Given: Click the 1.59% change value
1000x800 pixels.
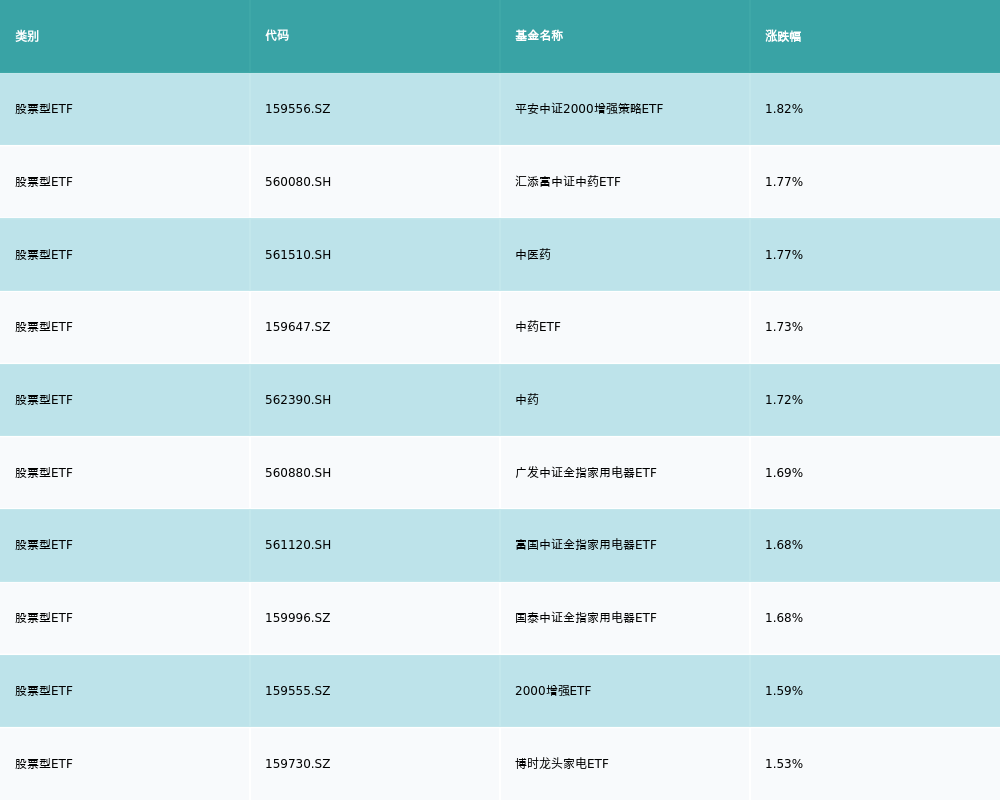Looking at the screenshot, I should (x=784, y=691).
